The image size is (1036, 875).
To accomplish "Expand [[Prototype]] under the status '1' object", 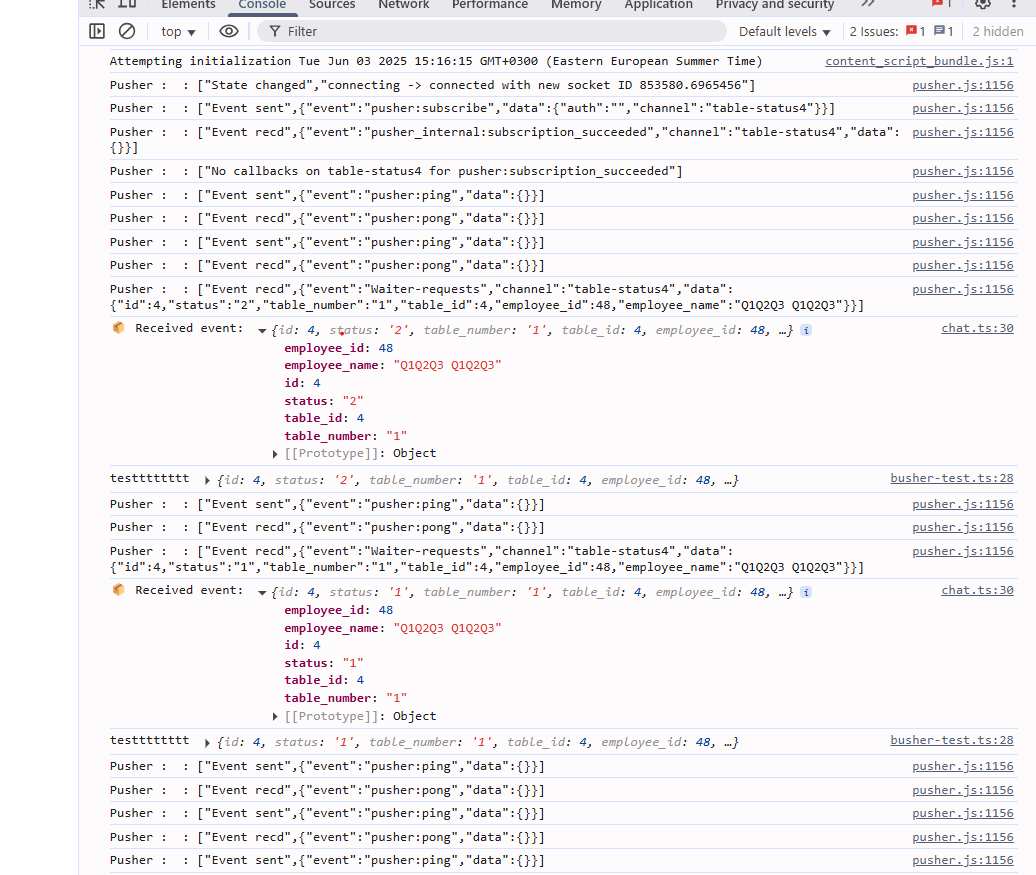I will [276, 716].
